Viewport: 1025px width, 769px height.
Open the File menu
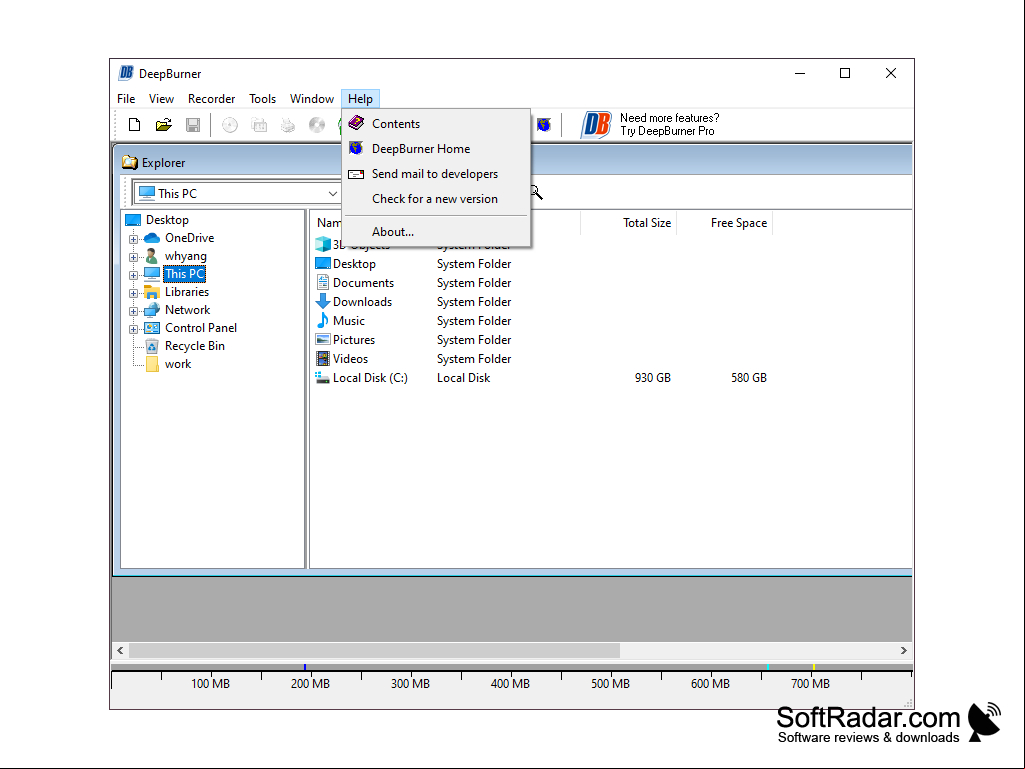click(x=126, y=99)
